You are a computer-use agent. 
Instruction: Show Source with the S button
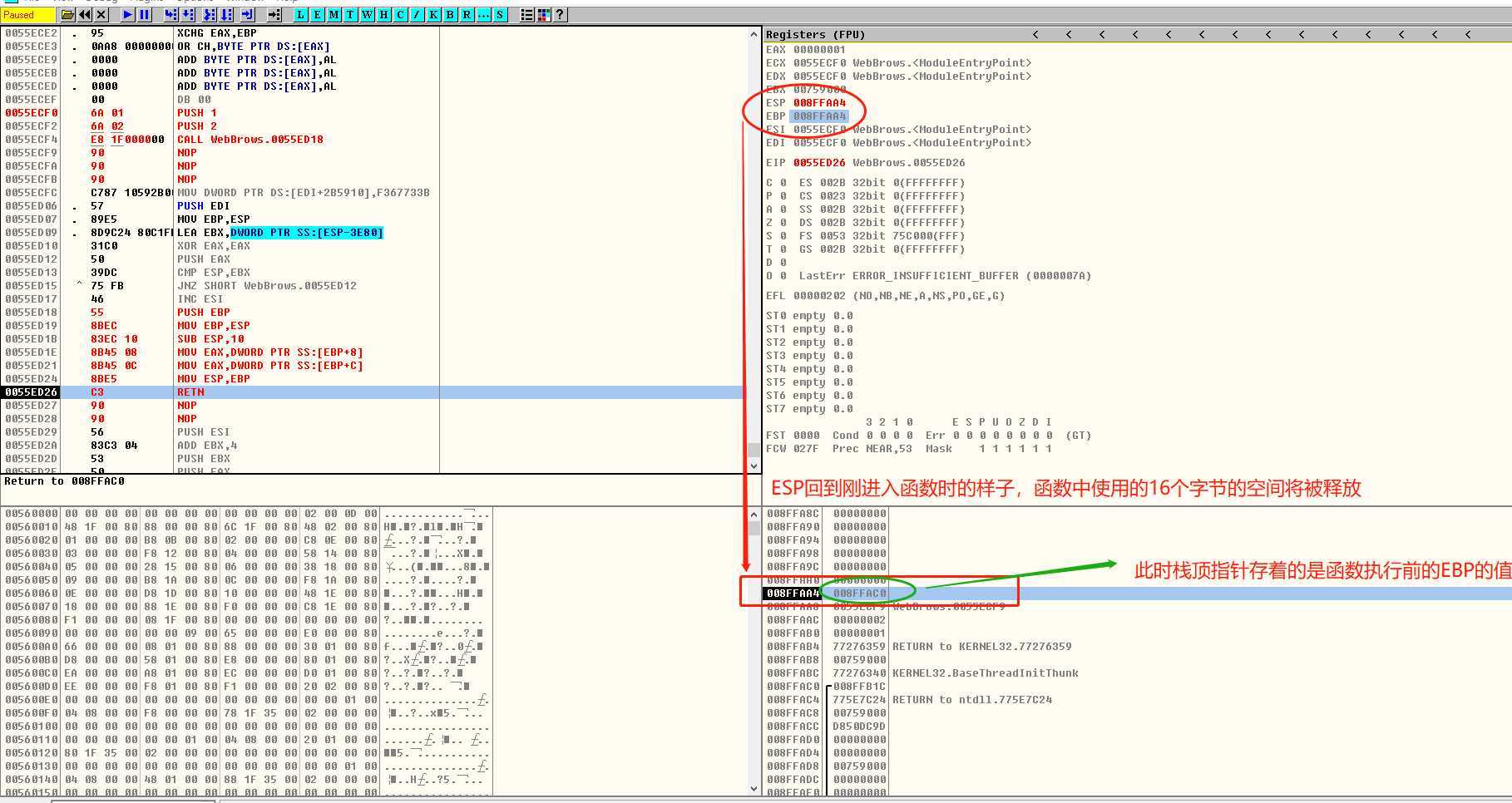[500, 14]
